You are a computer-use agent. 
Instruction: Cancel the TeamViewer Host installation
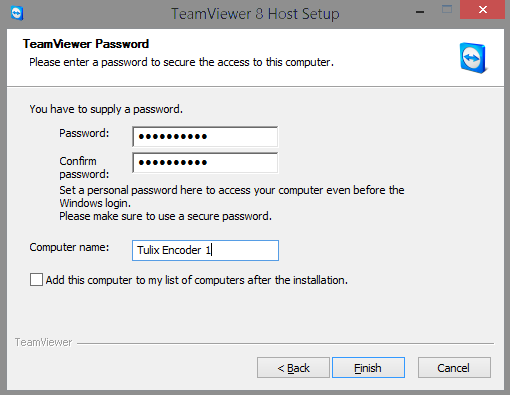(x=454, y=368)
